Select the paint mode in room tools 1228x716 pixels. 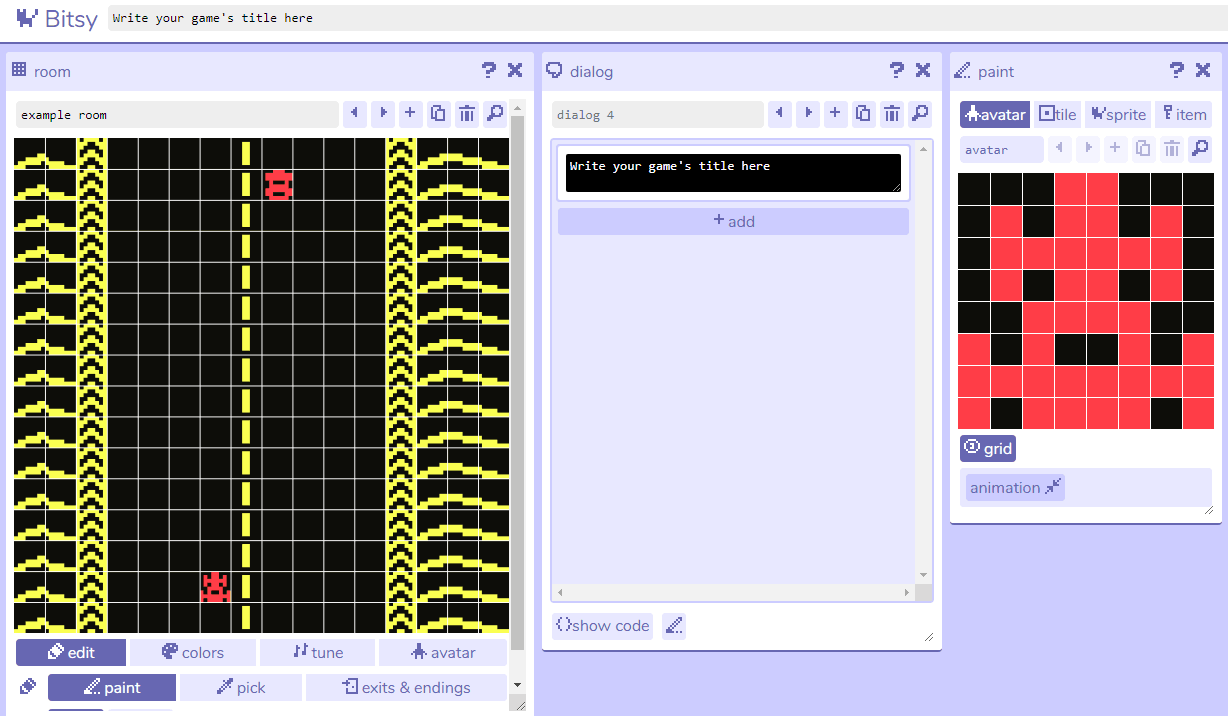coord(112,687)
